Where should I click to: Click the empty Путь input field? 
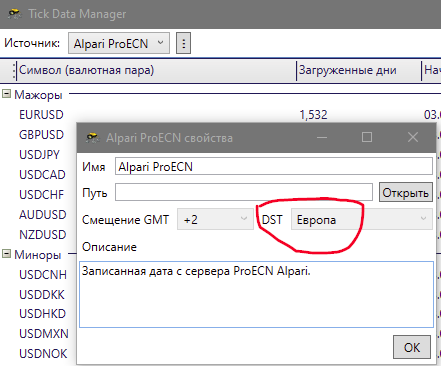[244, 192]
